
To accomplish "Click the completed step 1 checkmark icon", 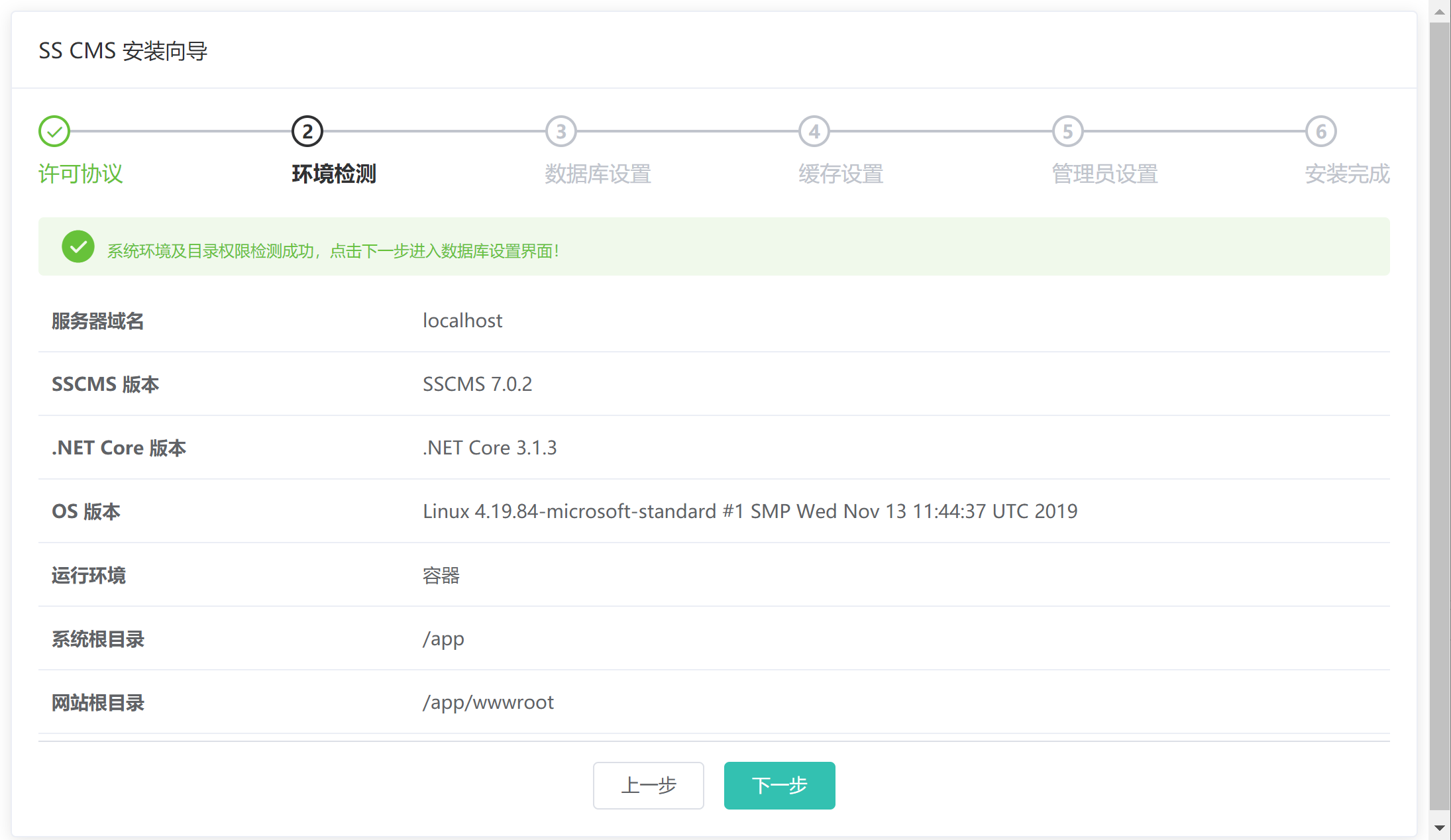I will coord(54,131).
